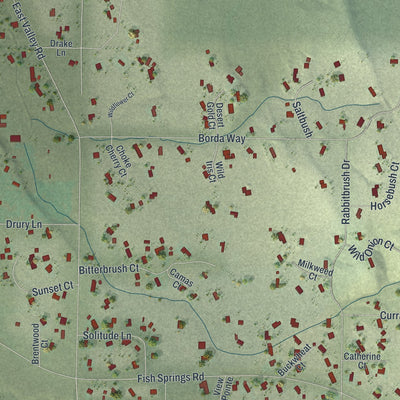Click the Desert Gold Ct label

(x=215, y=115)
